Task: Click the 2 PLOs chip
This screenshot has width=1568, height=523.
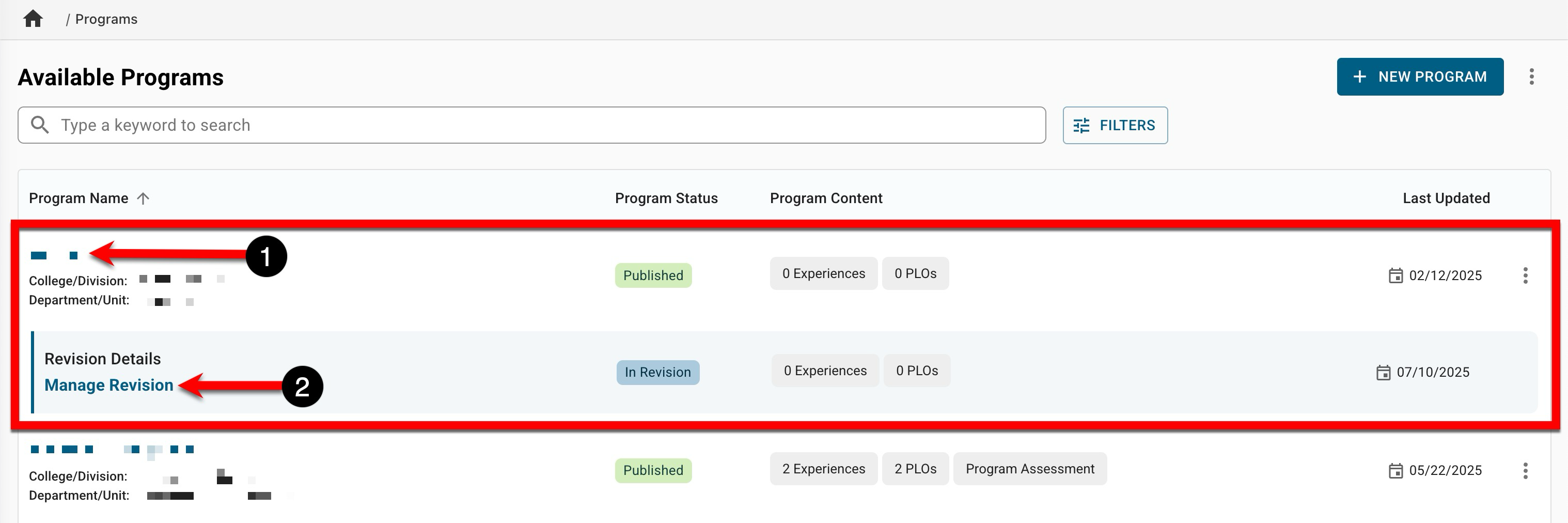Action: click(x=915, y=469)
